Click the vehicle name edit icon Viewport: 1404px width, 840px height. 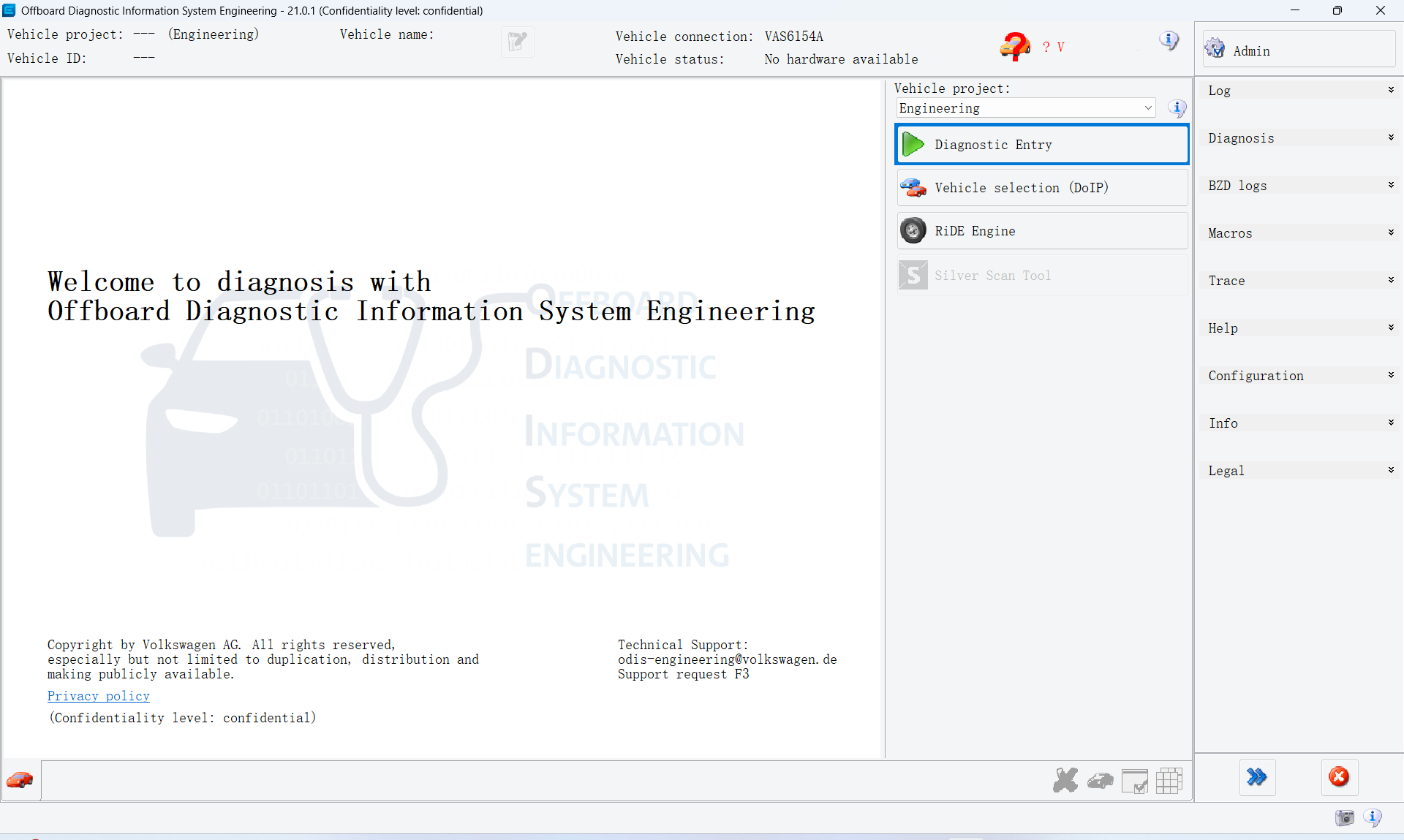point(517,42)
